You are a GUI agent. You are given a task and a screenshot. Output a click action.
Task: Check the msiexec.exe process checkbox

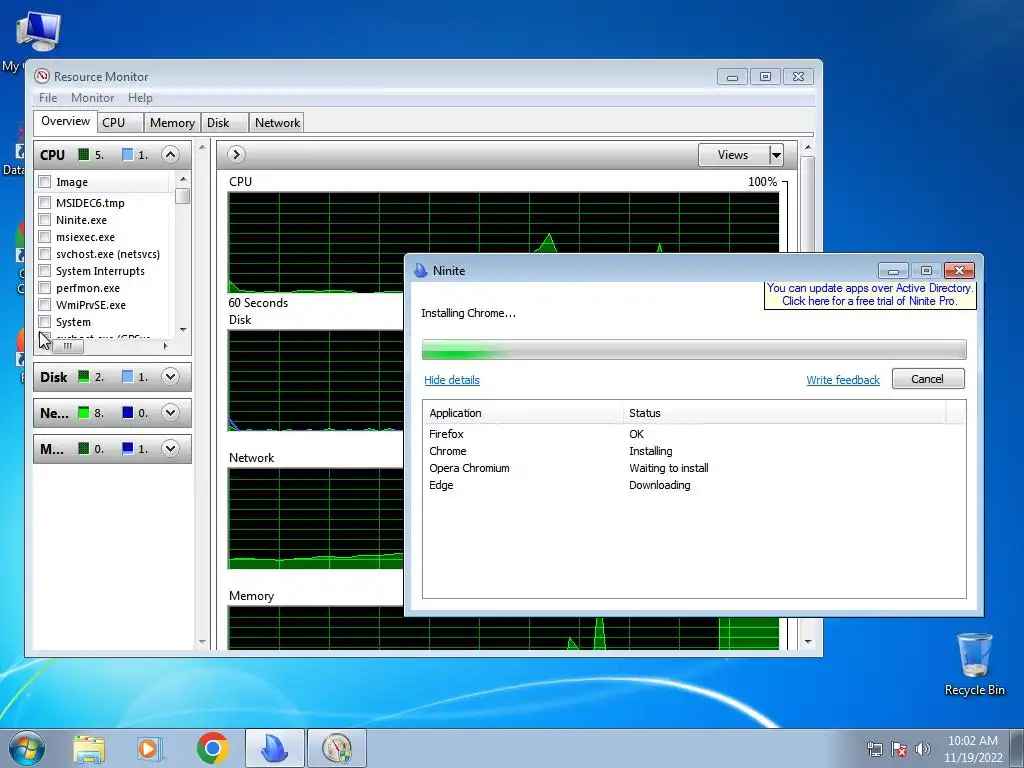(x=44, y=236)
